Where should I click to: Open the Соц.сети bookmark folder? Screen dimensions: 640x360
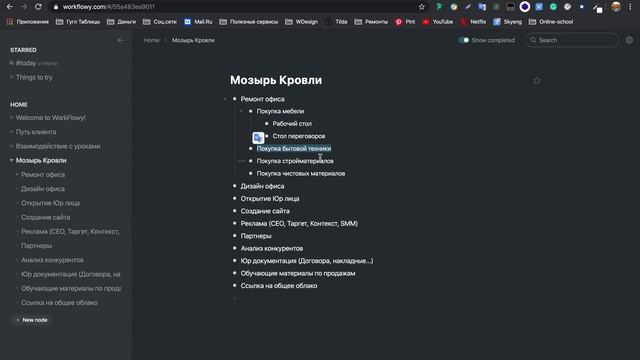click(160, 22)
